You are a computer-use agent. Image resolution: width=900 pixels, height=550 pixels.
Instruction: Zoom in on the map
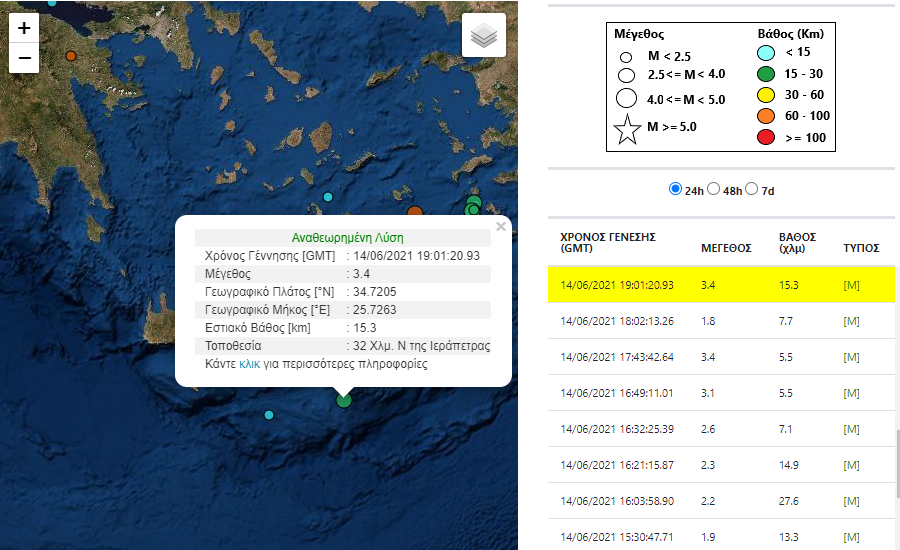pos(24,28)
